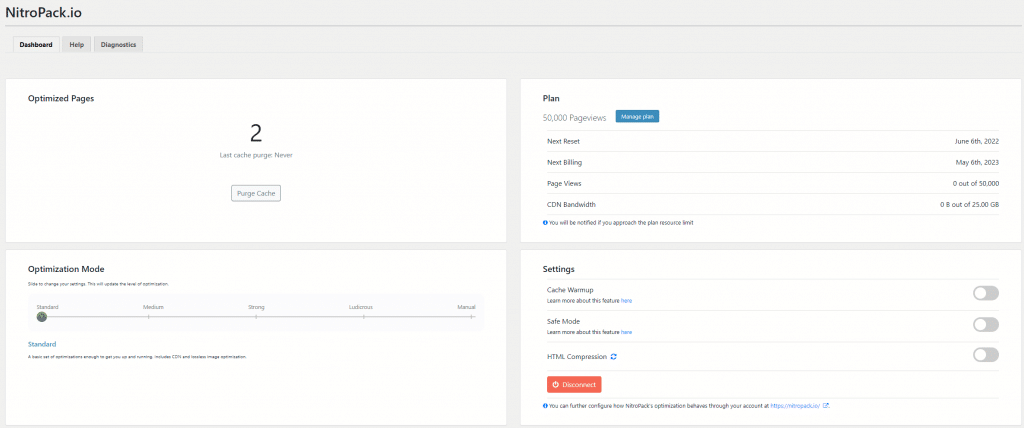Click the 'Plan' panel heading
The height and width of the screenshot is (428, 1024).
pos(551,99)
